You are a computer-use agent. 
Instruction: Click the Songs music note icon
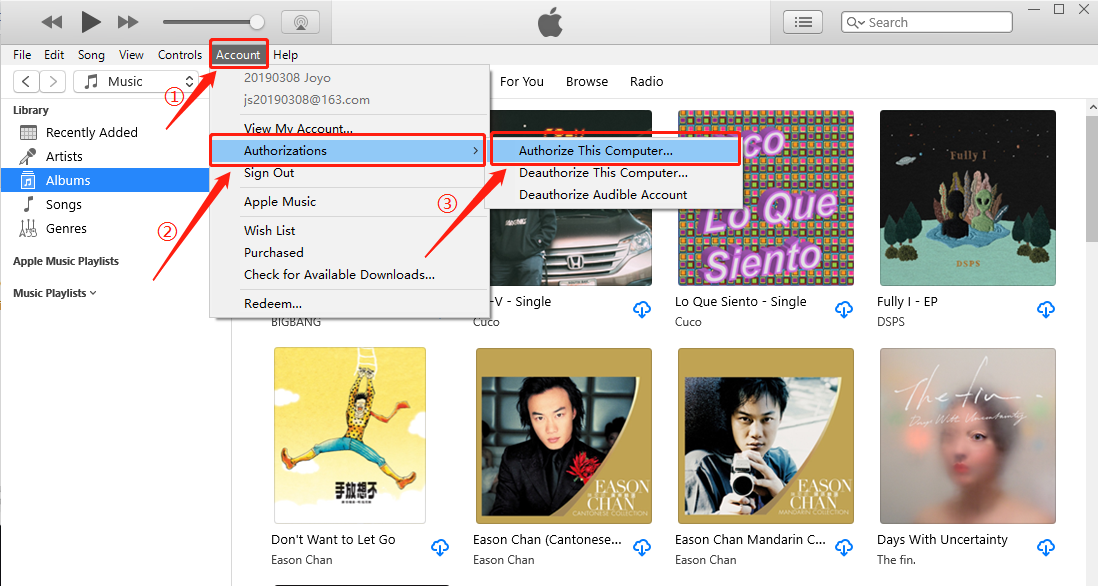(x=28, y=204)
